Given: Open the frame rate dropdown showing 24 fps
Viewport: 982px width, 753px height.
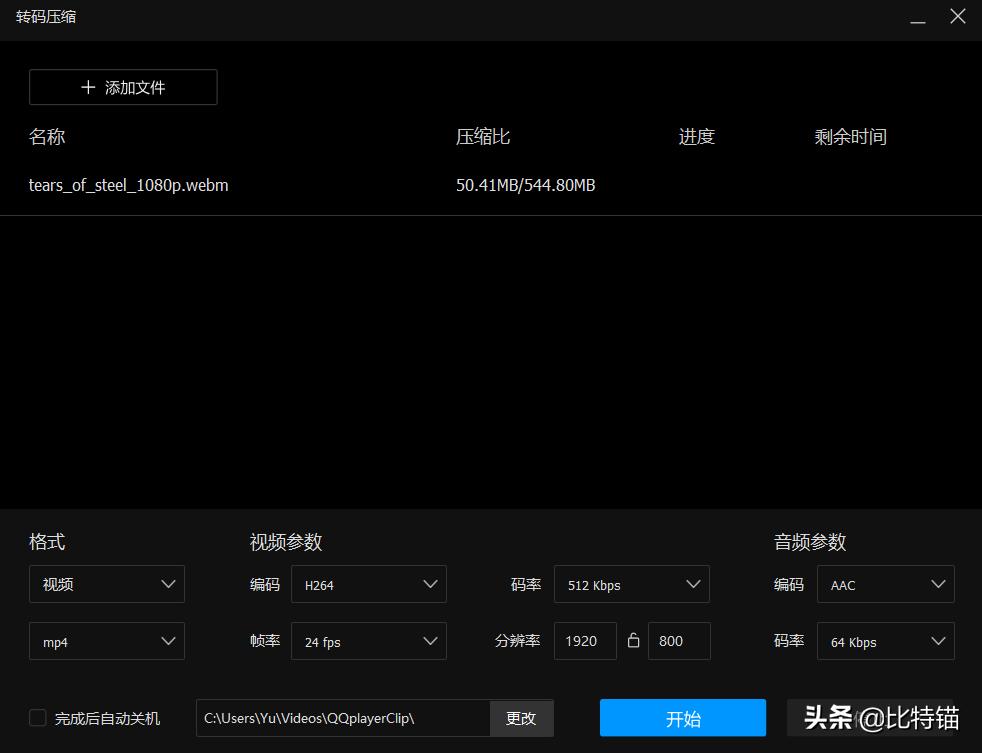Looking at the screenshot, I should [369, 641].
